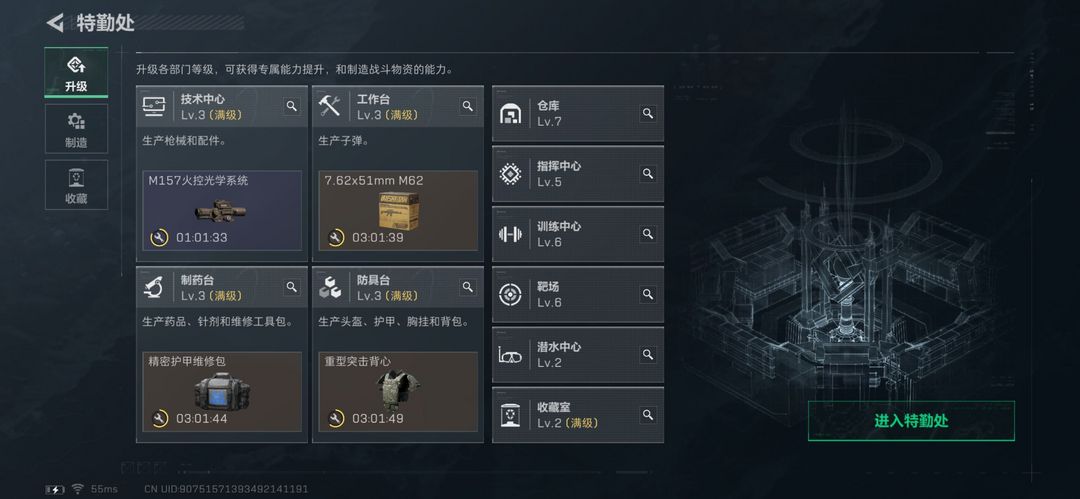The height and width of the screenshot is (499, 1080).
Task: Click 潜水中心 magnifier icon
Action: click(647, 354)
